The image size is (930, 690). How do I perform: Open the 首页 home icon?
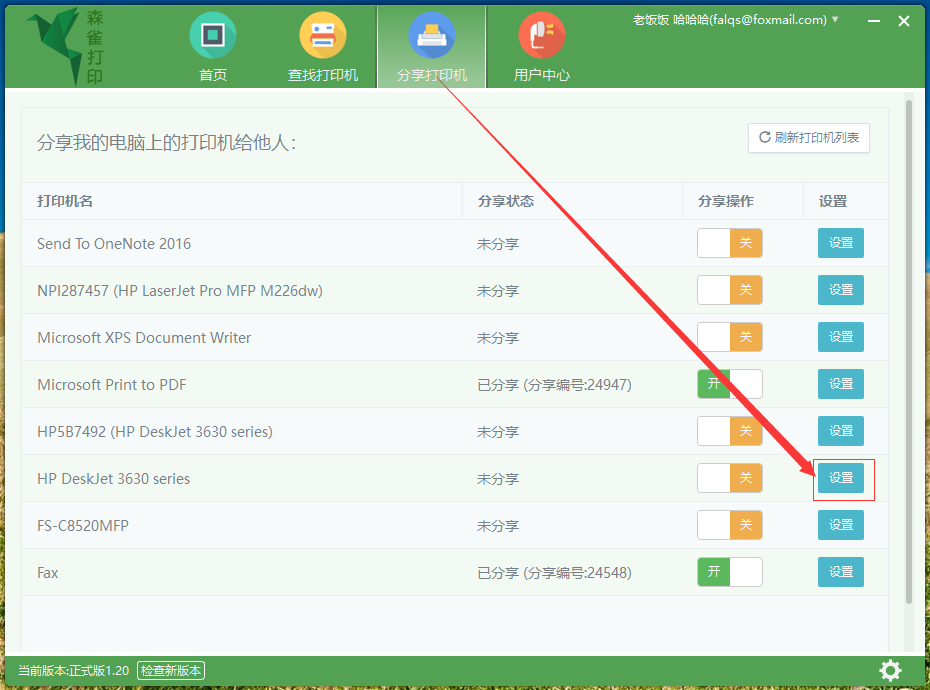213,36
